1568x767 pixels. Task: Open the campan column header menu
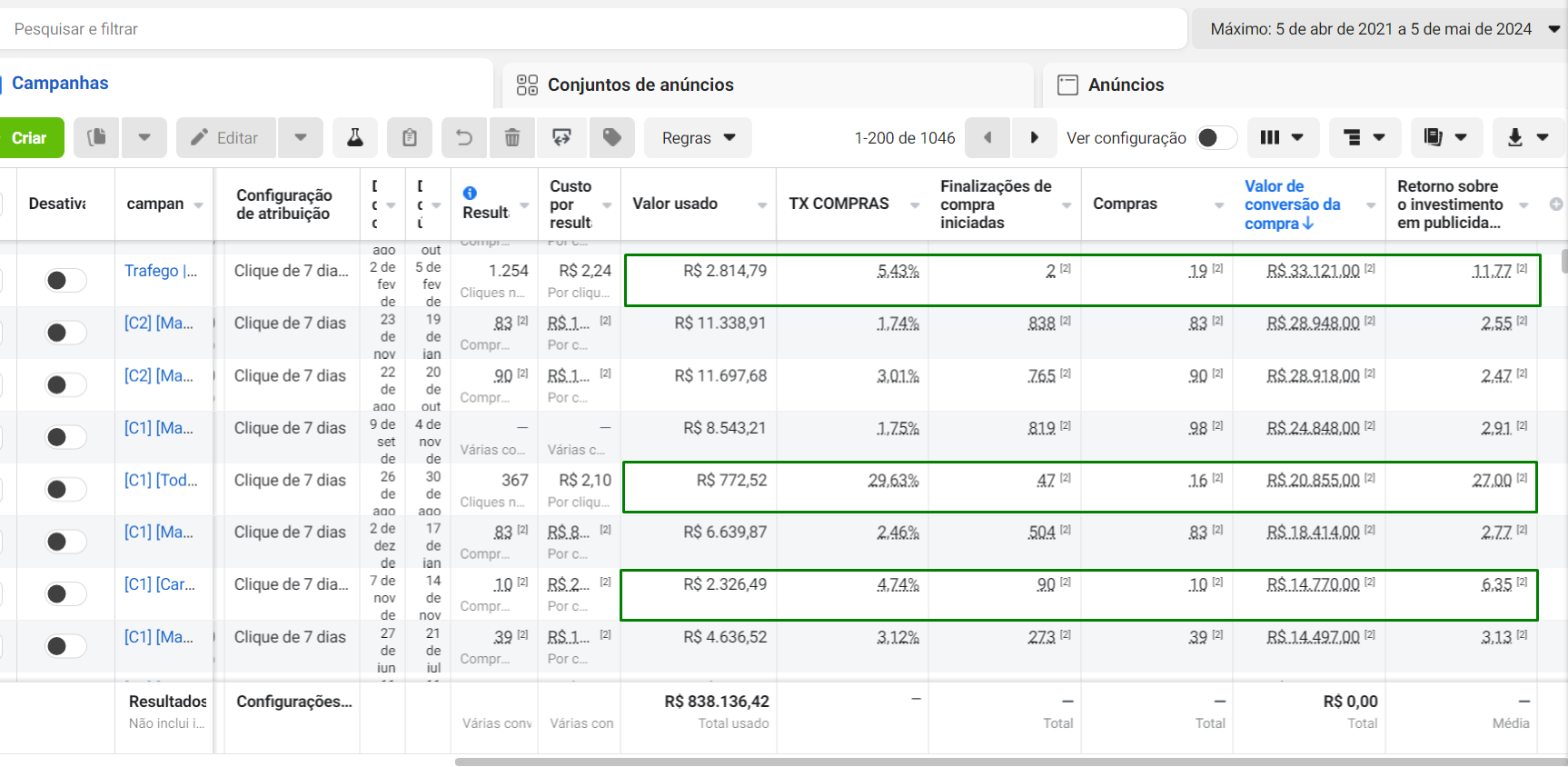point(198,205)
